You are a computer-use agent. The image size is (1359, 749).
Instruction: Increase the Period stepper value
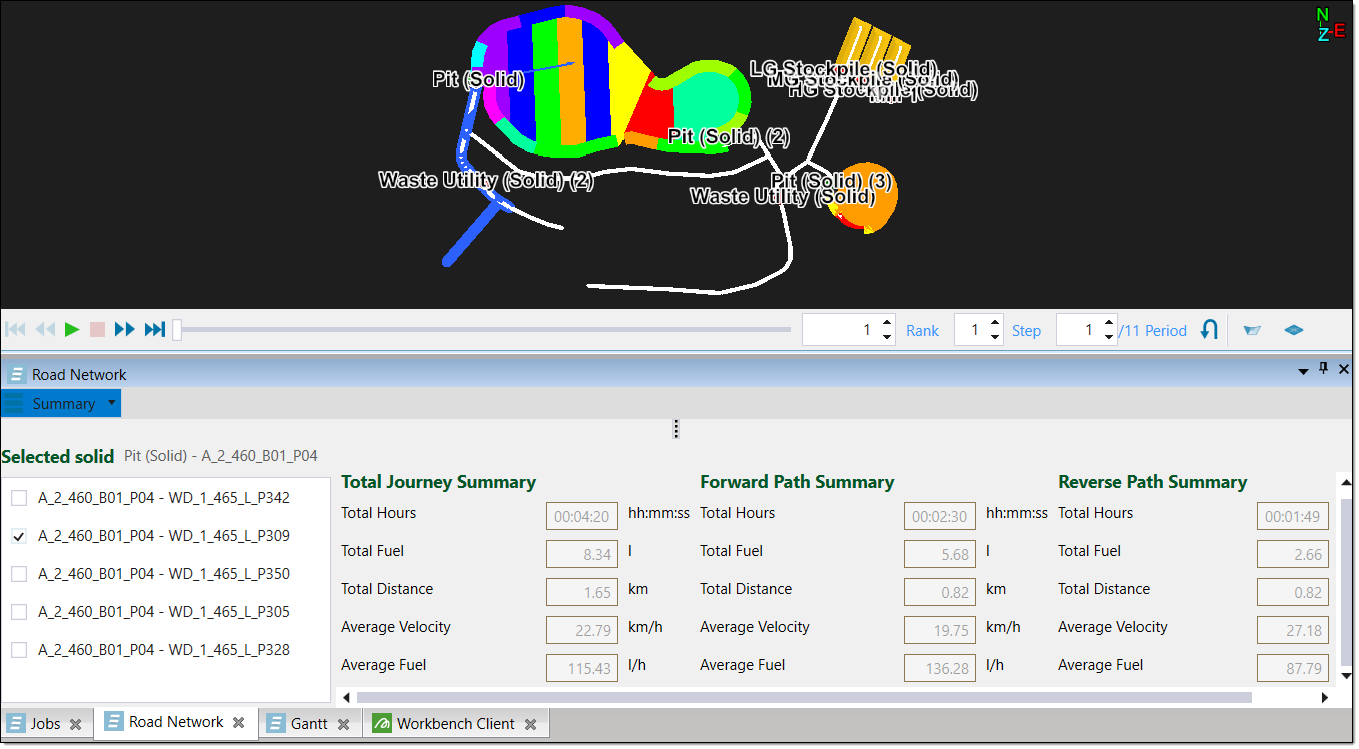point(1109,323)
